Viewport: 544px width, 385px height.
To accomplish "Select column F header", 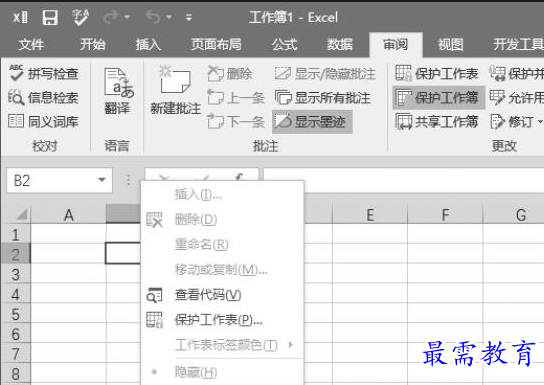I will pyautogui.click(x=445, y=215).
